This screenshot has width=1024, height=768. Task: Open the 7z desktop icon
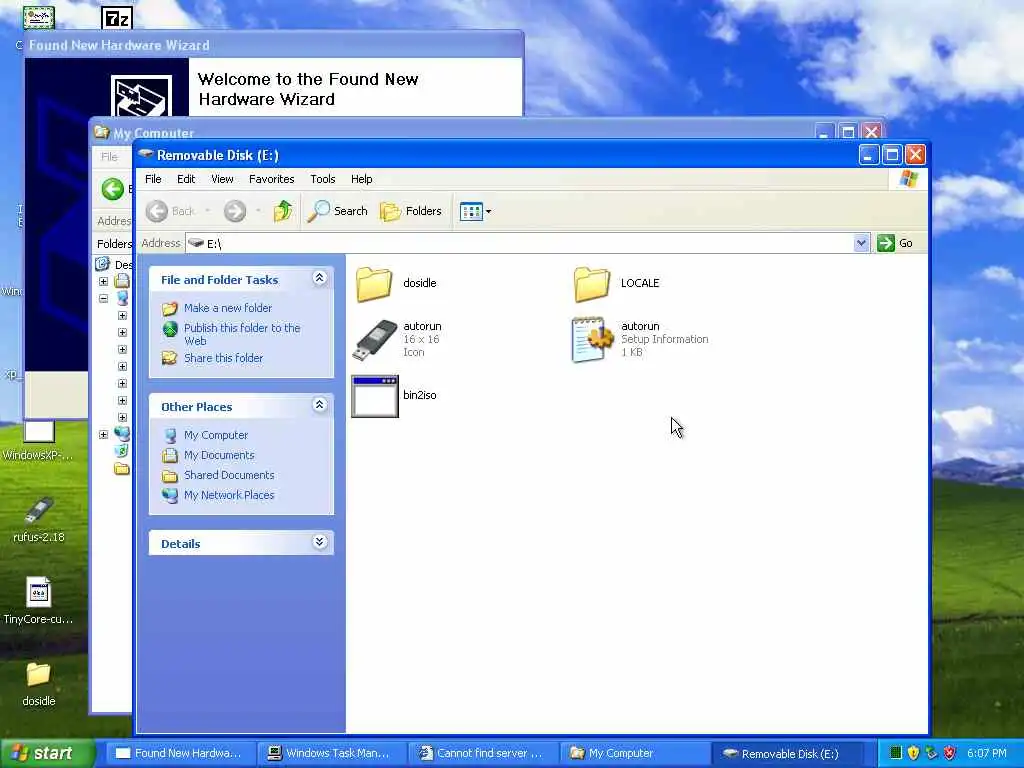[x=117, y=18]
